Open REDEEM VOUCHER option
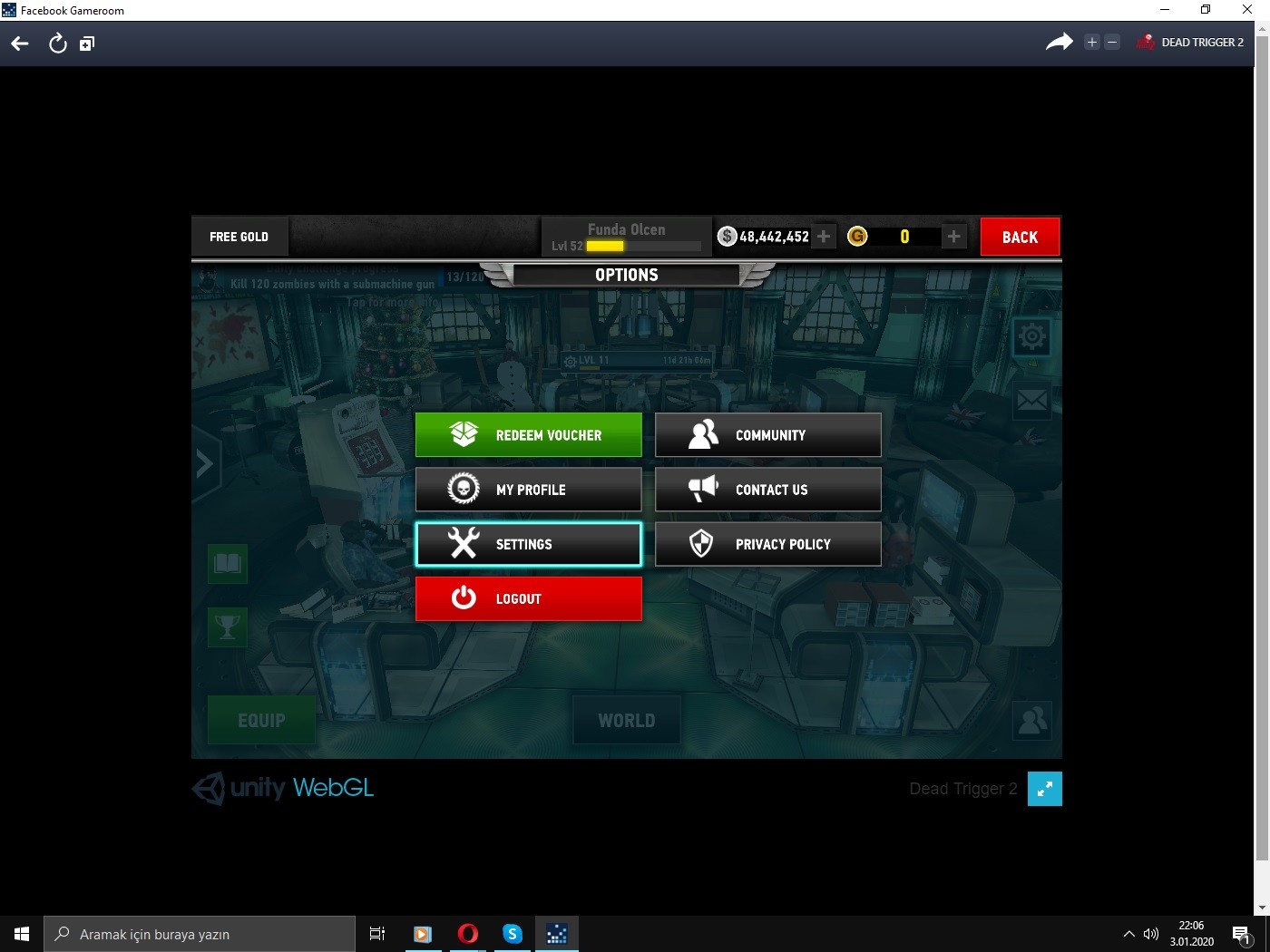The height and width of the screenshot is (952, 1270). tap(529, 435)
